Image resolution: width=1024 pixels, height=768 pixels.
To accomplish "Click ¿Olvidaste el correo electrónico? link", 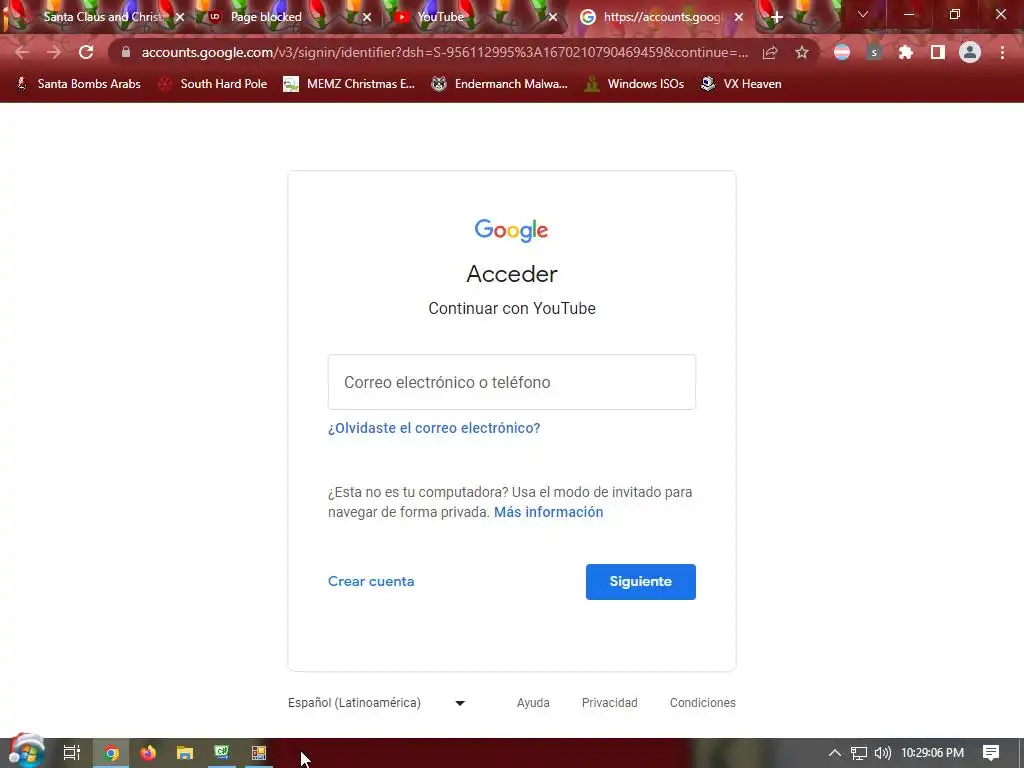I will (x=434, y=428).
